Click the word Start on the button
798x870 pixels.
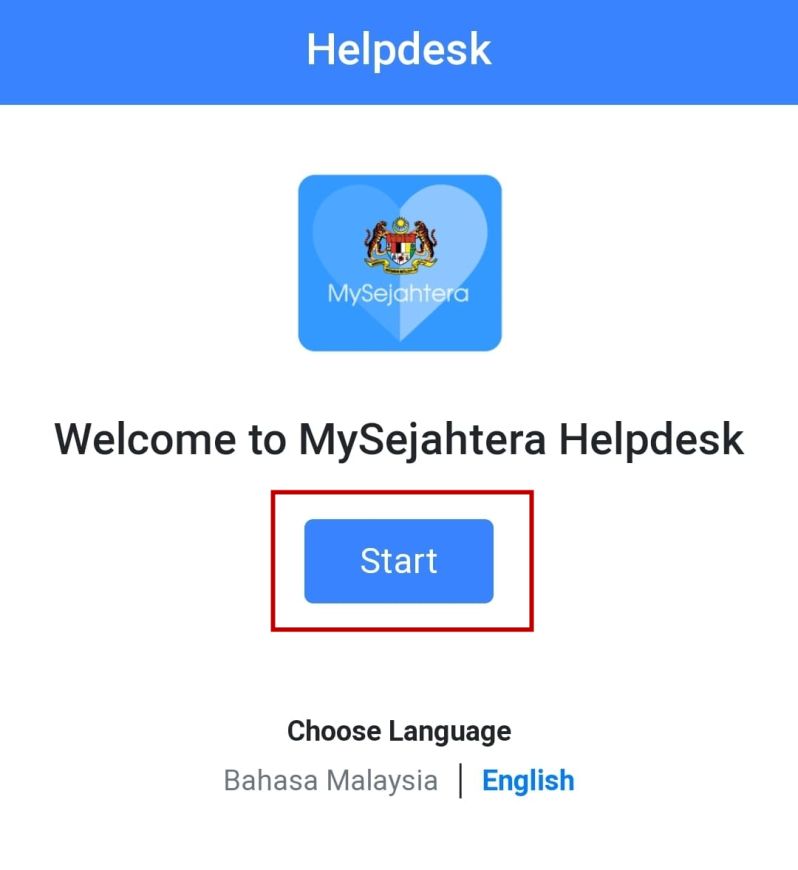[398, 560]
